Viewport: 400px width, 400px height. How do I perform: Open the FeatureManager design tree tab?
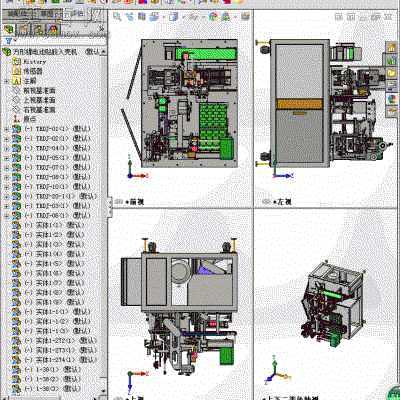[9, 30]
